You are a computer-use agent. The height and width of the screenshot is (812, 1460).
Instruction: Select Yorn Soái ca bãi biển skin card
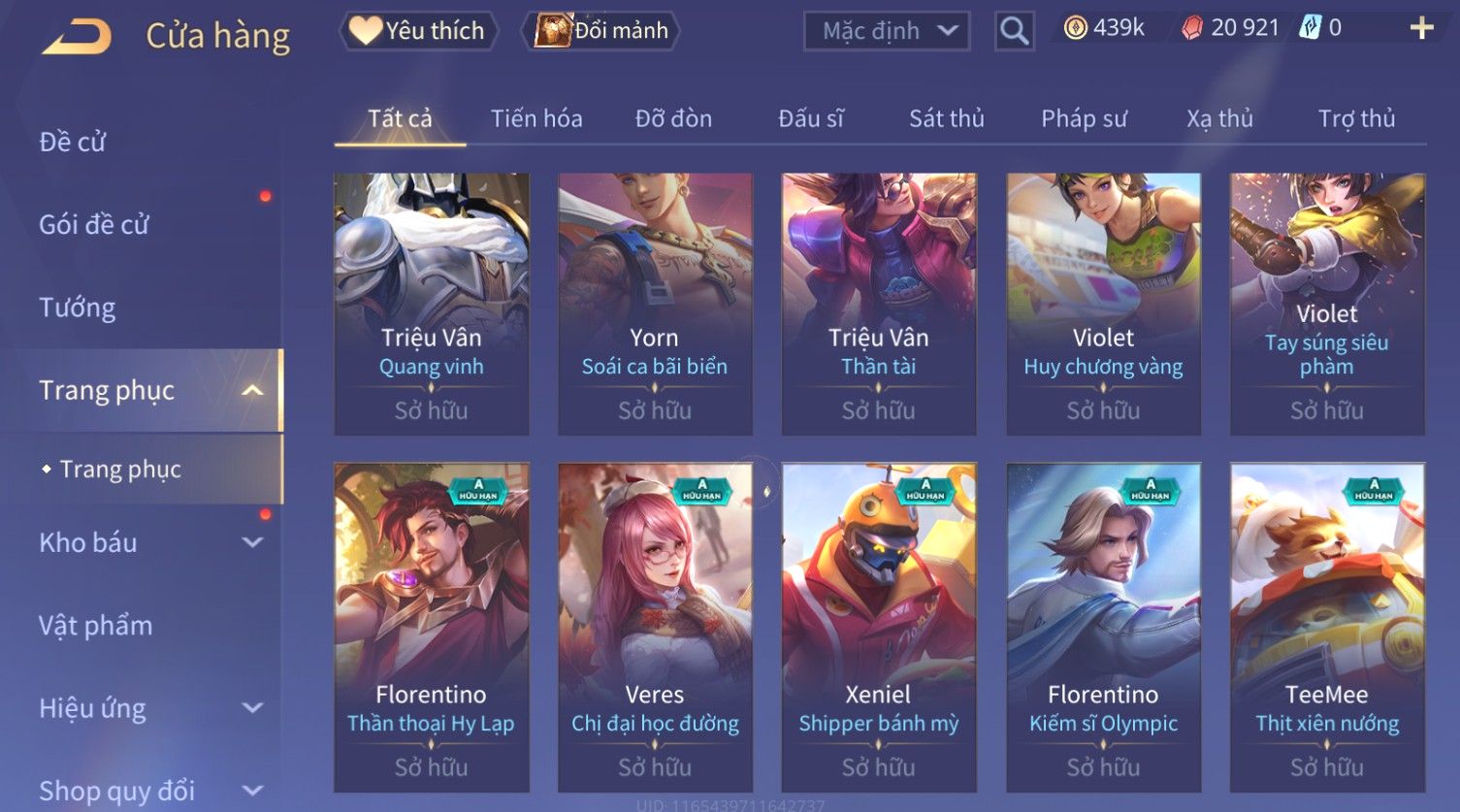click(x=655, y=304)
